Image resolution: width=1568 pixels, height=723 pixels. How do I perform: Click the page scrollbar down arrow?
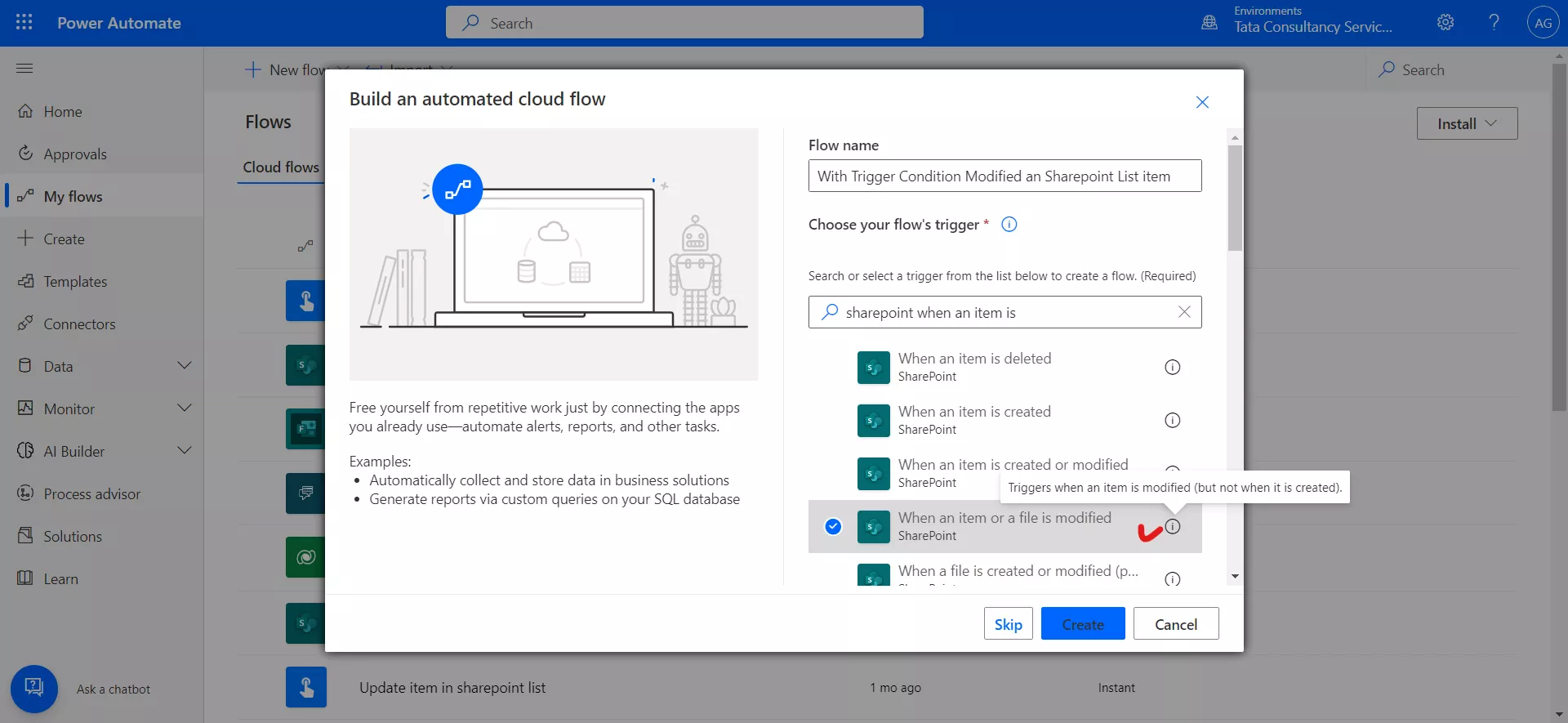1560,714
